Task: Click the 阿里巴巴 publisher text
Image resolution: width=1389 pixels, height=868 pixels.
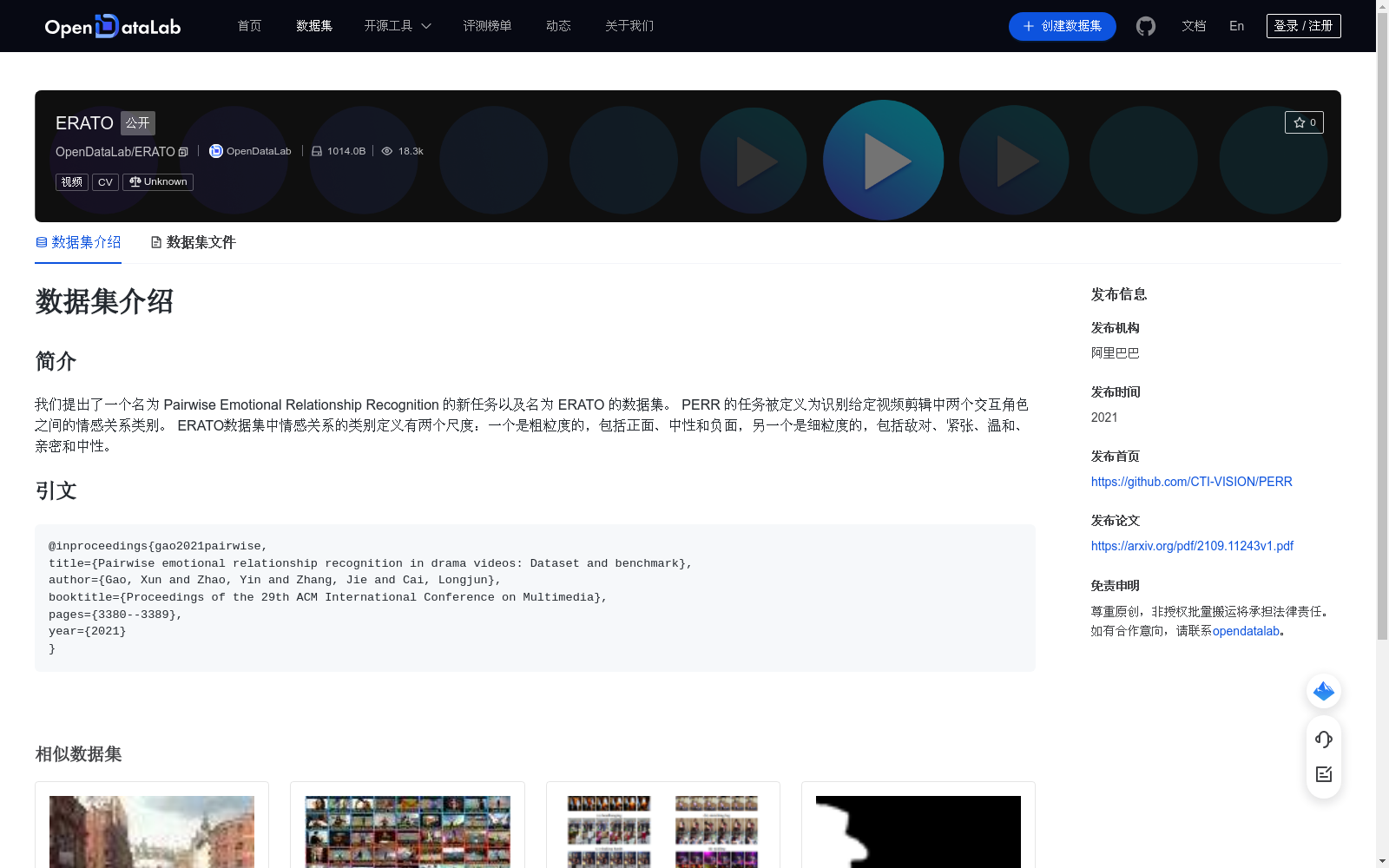Action: [x=1115, y=353]
